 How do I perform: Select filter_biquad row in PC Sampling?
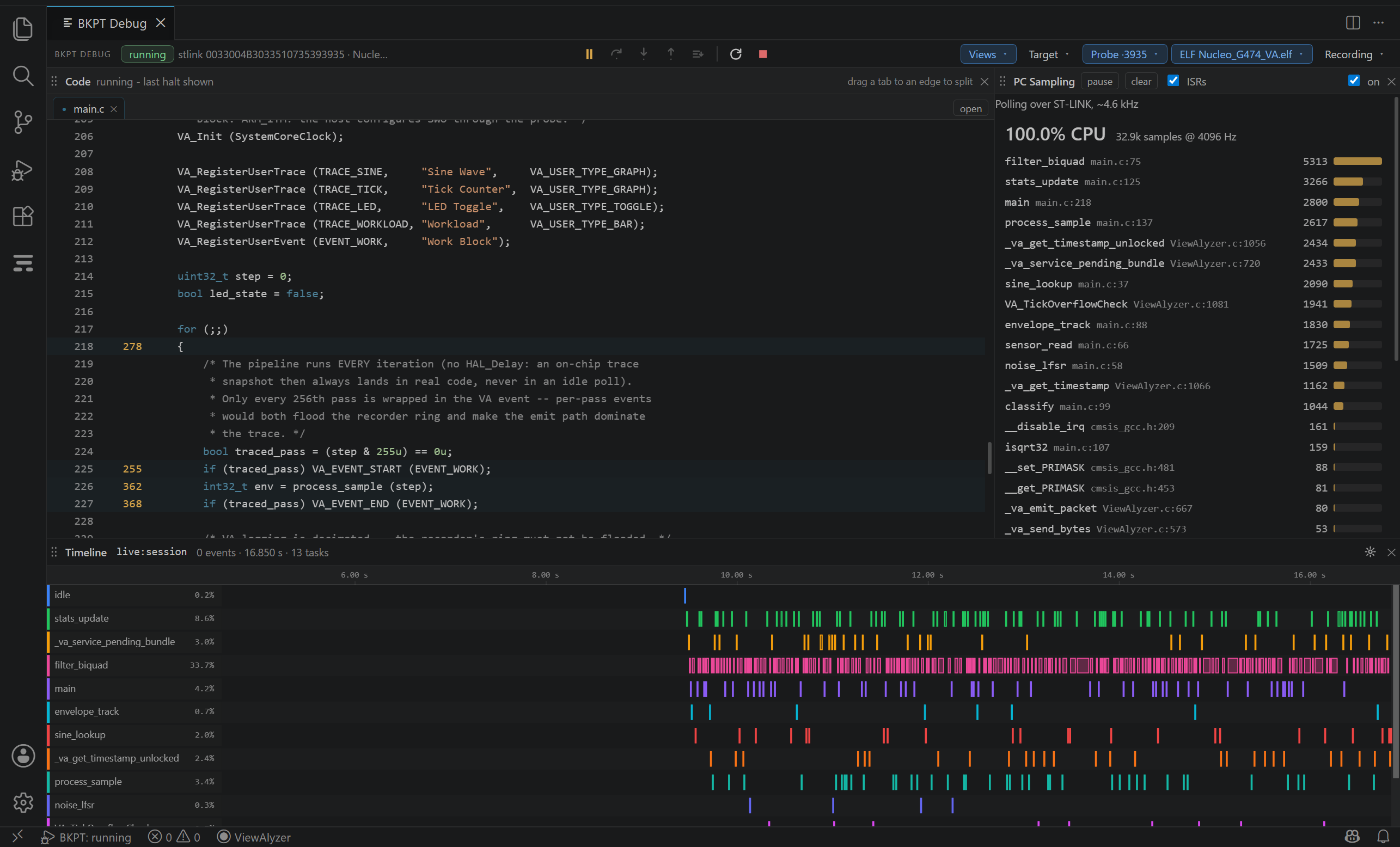coord(1193,161)
